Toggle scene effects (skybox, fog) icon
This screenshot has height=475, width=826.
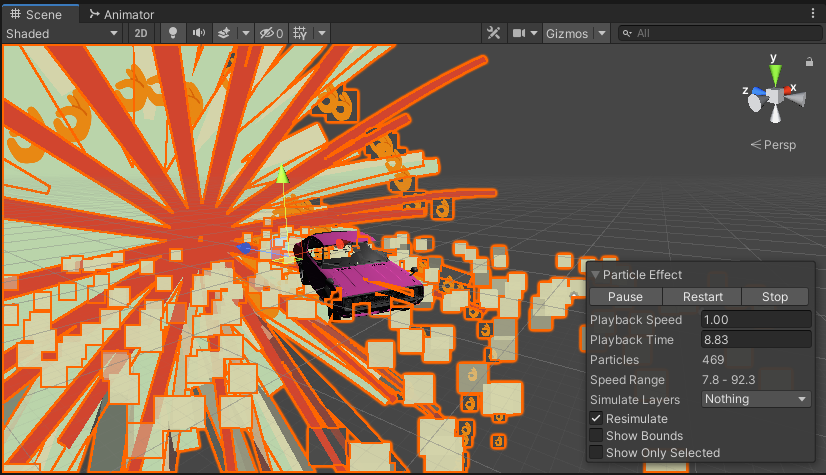pyautogui.click(x=224, y=33)
